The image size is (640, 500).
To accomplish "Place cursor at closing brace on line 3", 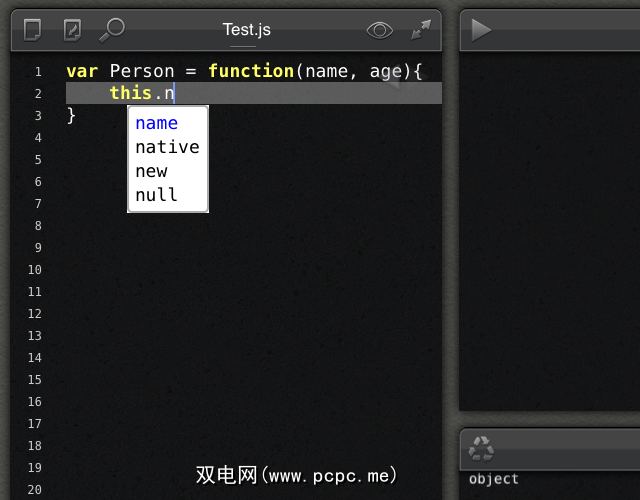I will (71, 116).
